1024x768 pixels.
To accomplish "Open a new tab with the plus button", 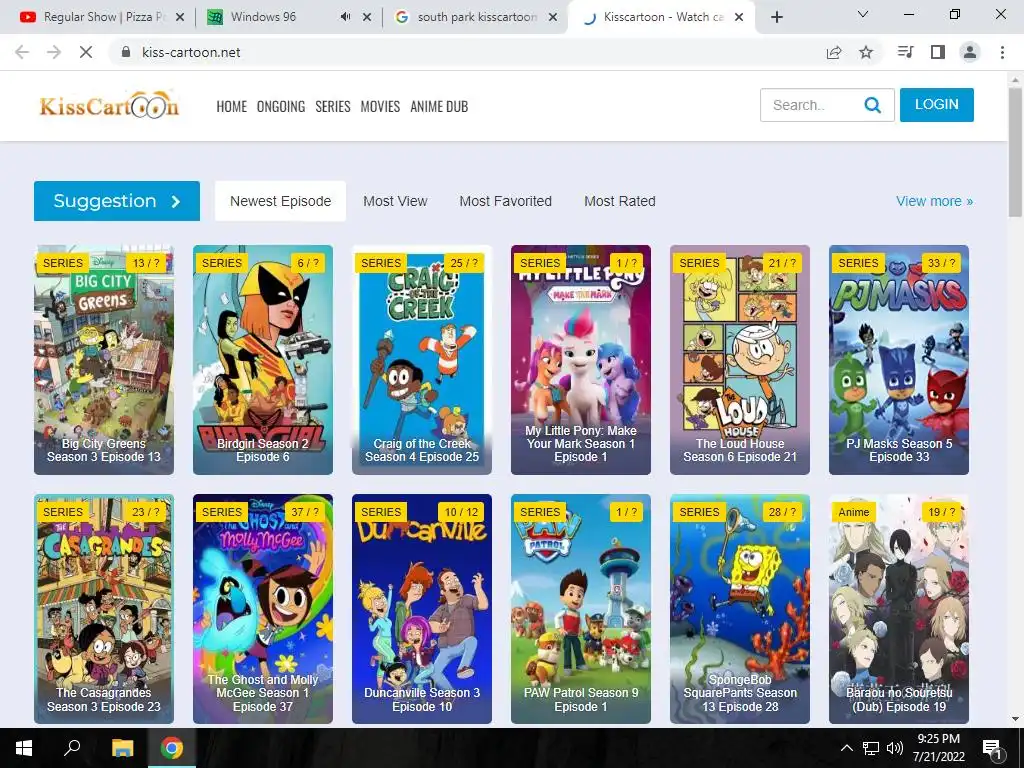I will (x=776, y=17).
